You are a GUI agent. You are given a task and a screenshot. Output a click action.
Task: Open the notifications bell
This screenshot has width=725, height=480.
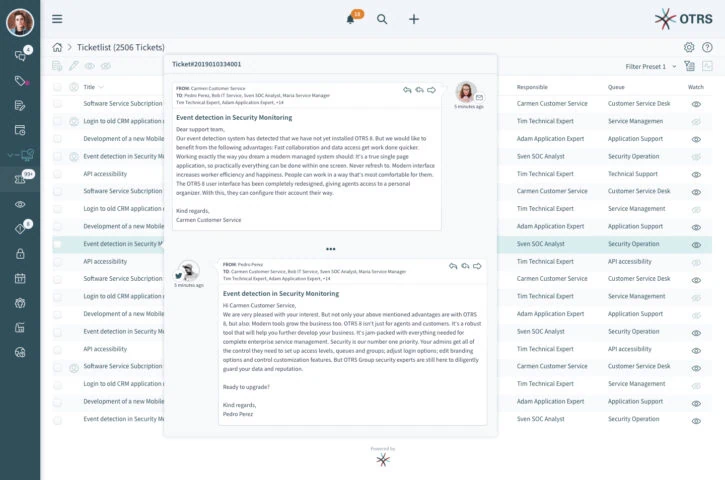pyautogui.click(x=350, y=19)
